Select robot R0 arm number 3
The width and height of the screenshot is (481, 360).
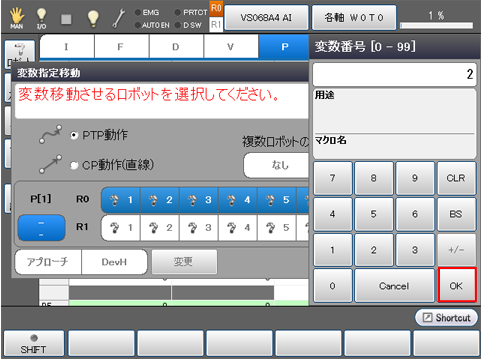(199, 200)
